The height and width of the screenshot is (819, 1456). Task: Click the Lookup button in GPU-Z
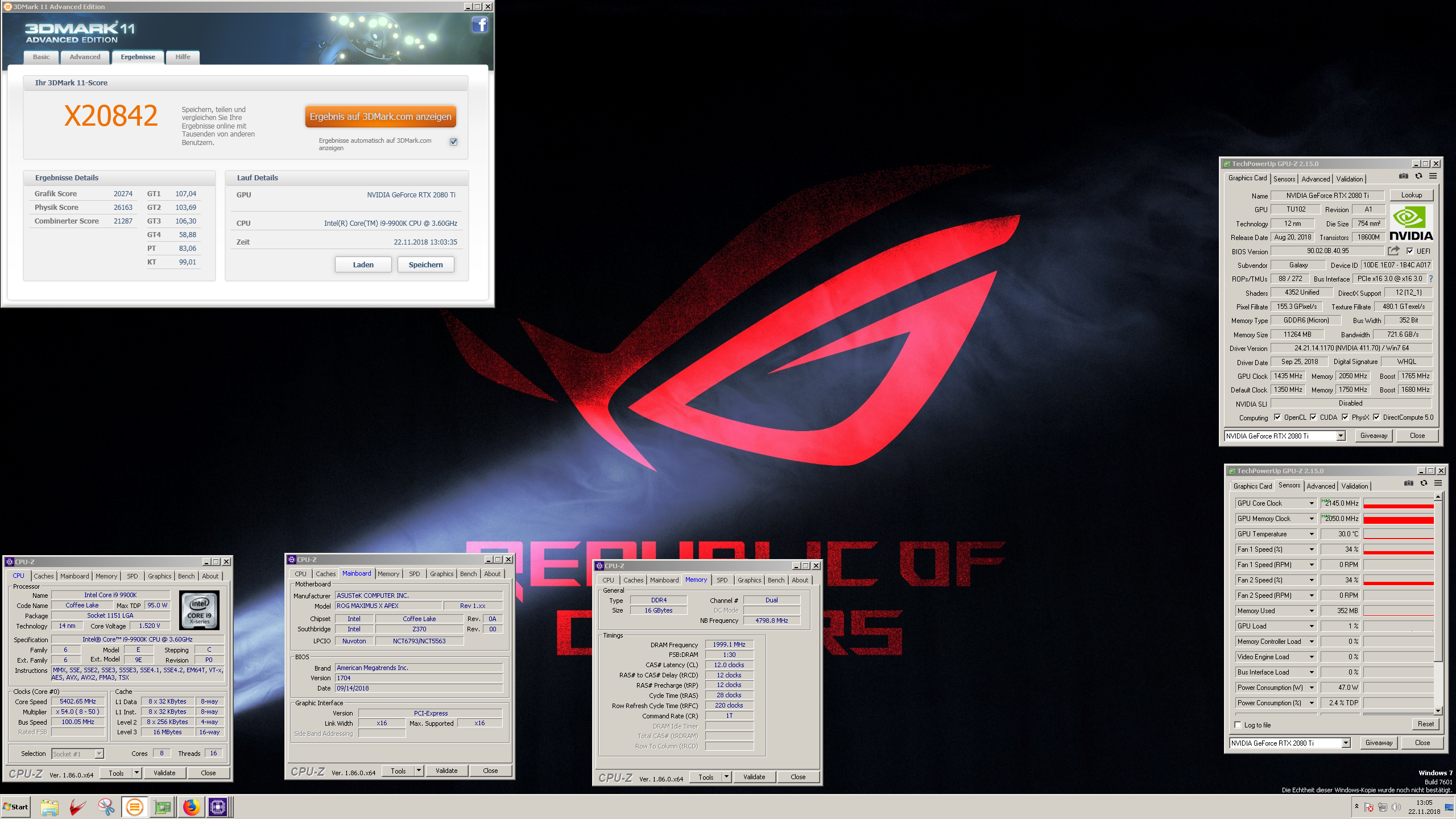[x=1411, y=195]
